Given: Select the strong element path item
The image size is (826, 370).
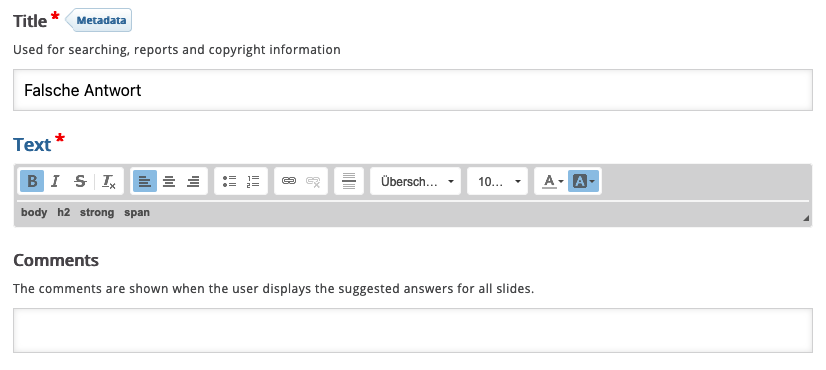Looking at the screenshot, I should point(97,212).
